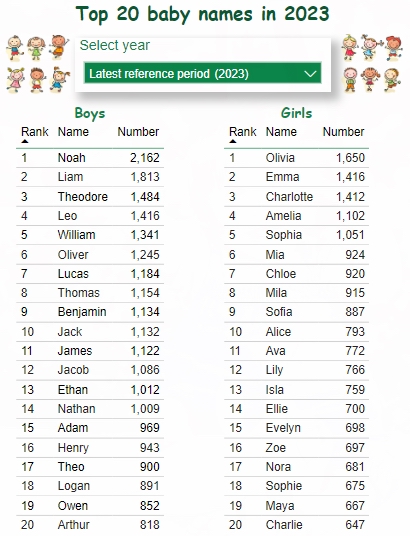Viewport: 410px width, 536px height.
Task: Click the Boys Rank column header
Action: click(x=35, y=132)
